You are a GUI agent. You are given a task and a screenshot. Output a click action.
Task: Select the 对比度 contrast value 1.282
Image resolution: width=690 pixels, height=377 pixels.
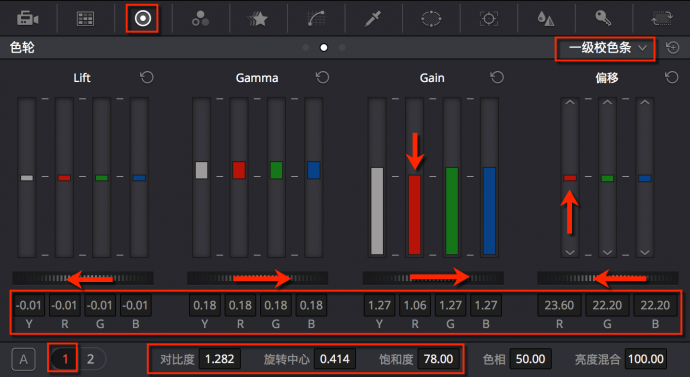[220, 359]
